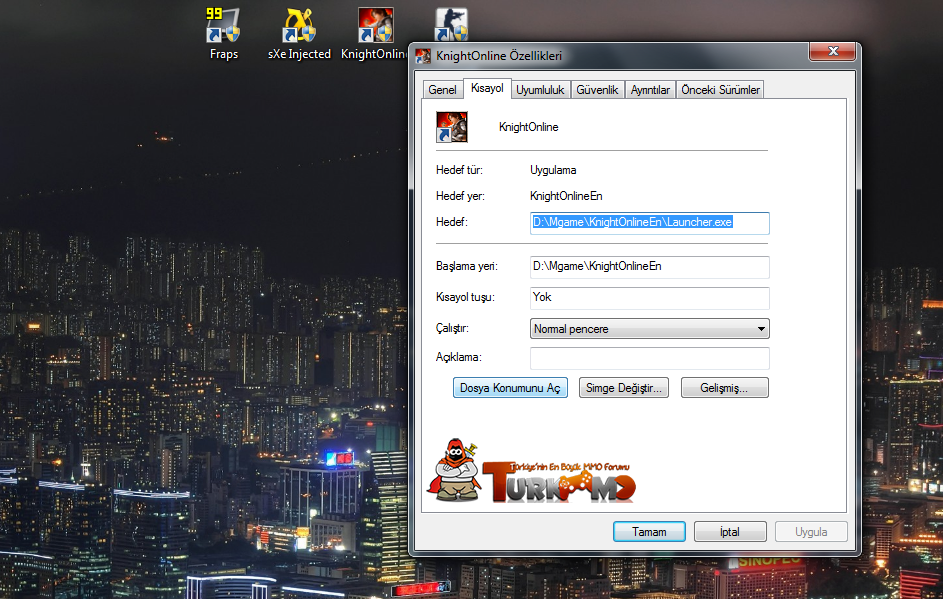The height and width of the screenshot is (599, 943).
Task: Click the Uygulama target type text
Action: pos(553,170)
